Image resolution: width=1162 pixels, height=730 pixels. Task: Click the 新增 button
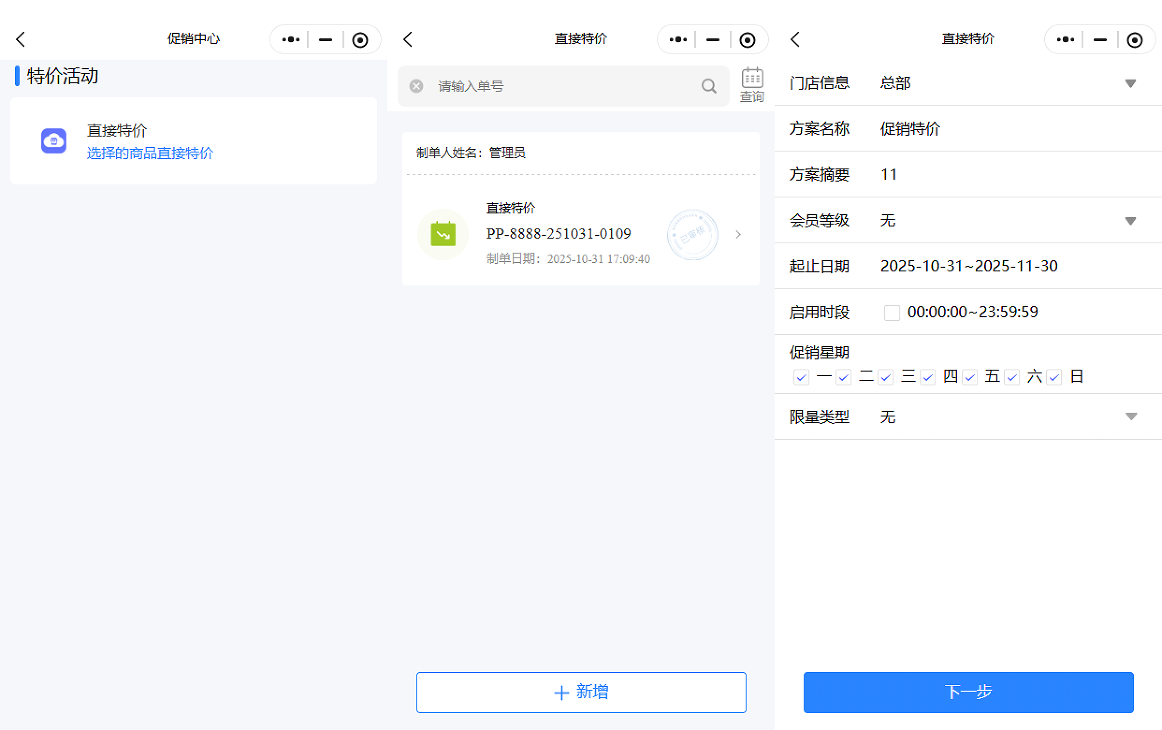pyautogui.click(x=581, y=692)
